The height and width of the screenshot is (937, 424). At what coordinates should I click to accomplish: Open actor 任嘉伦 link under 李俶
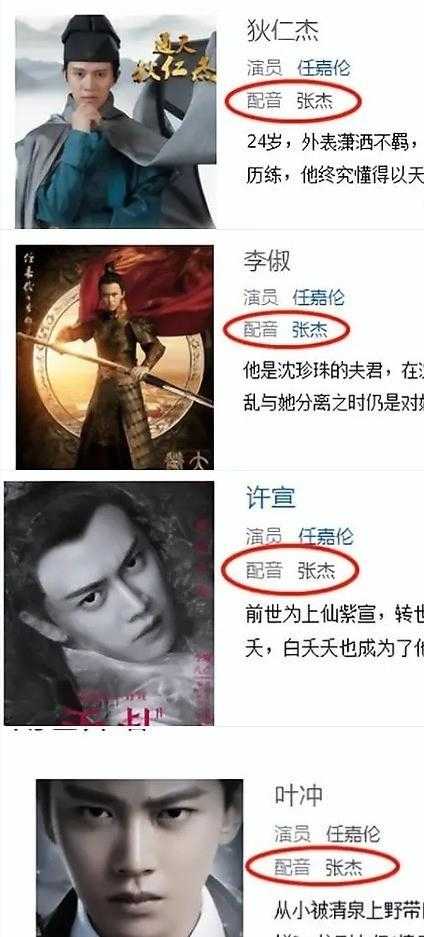click(x=319, y=297)
